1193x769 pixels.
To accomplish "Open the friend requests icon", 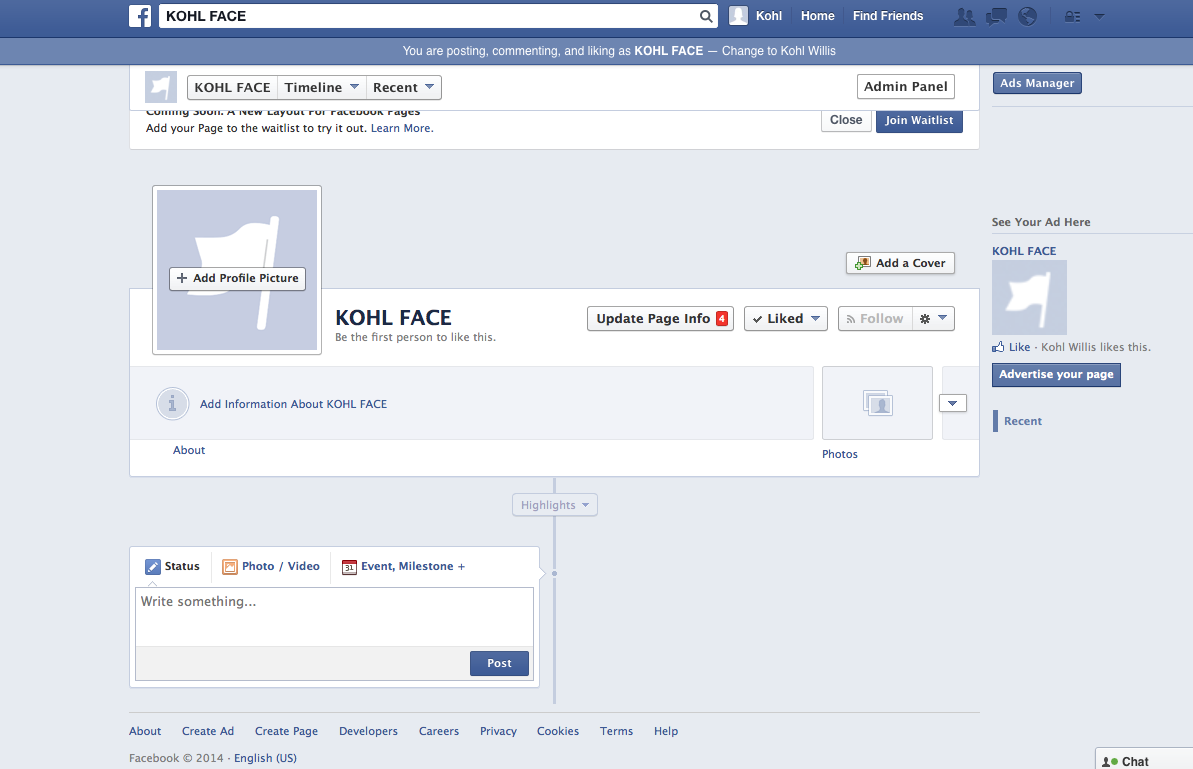I will 964,16.
